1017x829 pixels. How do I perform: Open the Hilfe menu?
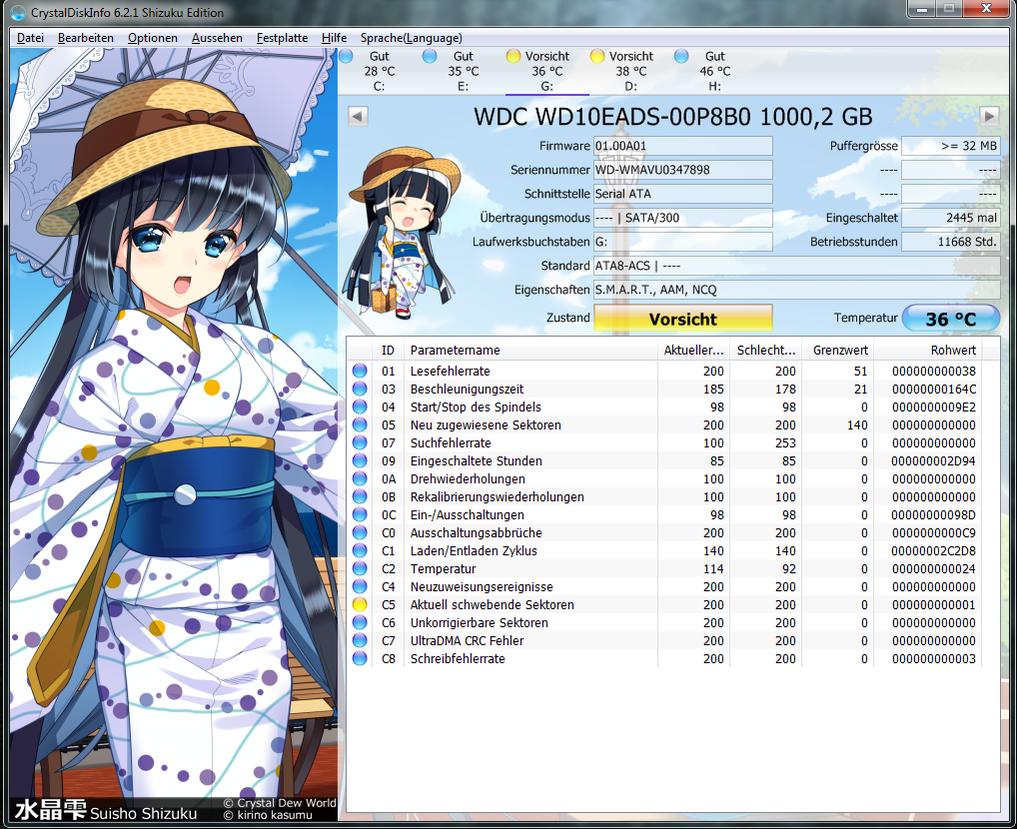coord(334,38)
